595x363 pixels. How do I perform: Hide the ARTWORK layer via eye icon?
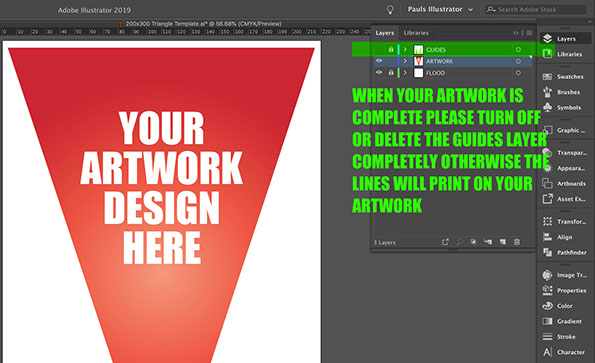pos(379,61)
